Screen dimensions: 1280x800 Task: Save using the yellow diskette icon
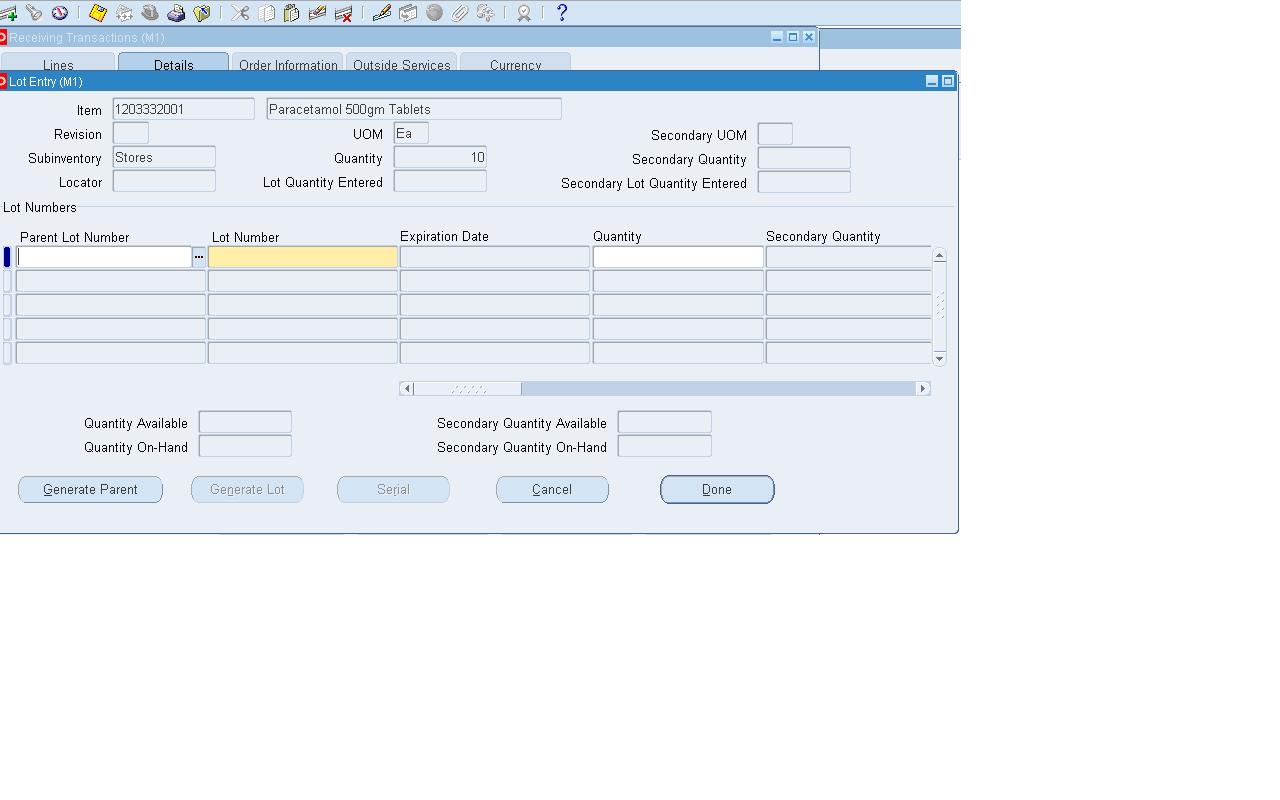tap(98, 13)
